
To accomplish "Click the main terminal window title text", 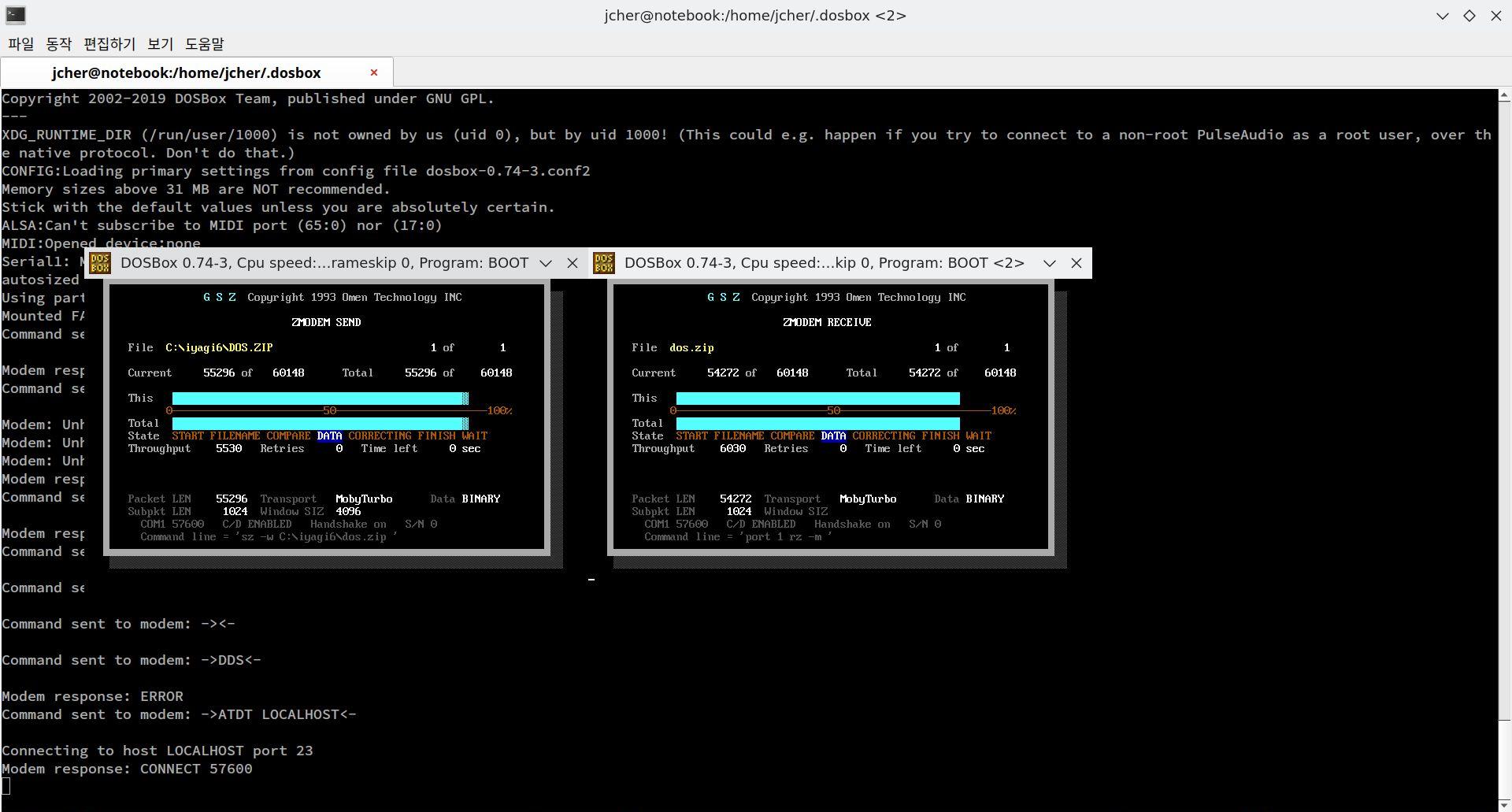I will pos(755,15).
